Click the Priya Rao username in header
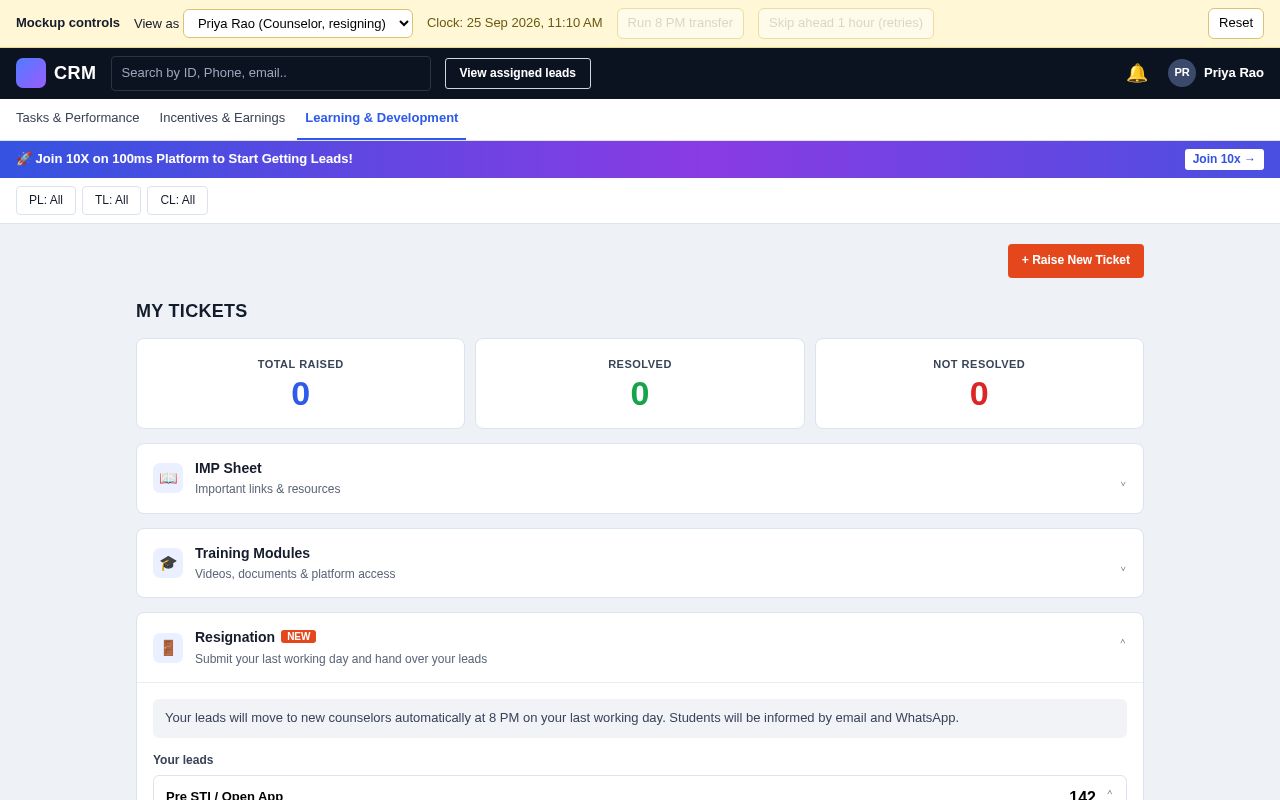Image resolution: width=1280 pixels, height=800 pixels. [x=1234, y=73]
